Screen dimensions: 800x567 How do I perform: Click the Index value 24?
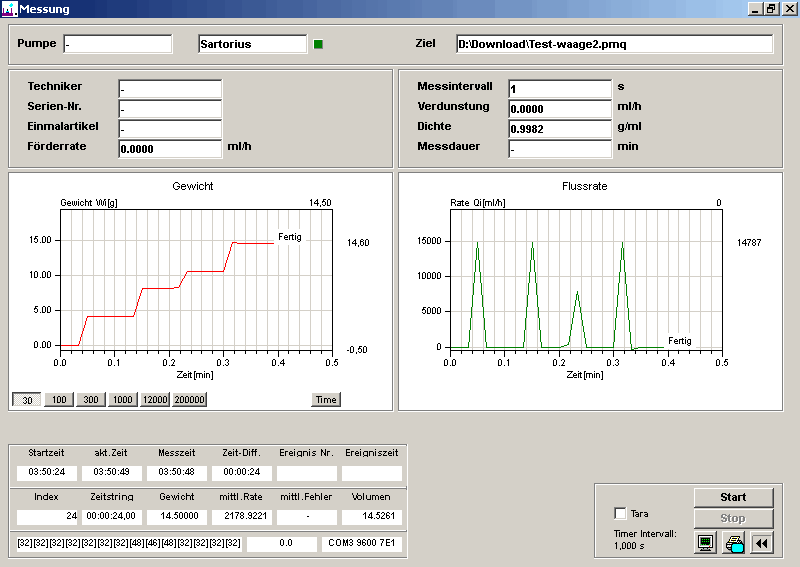[46, 516]
